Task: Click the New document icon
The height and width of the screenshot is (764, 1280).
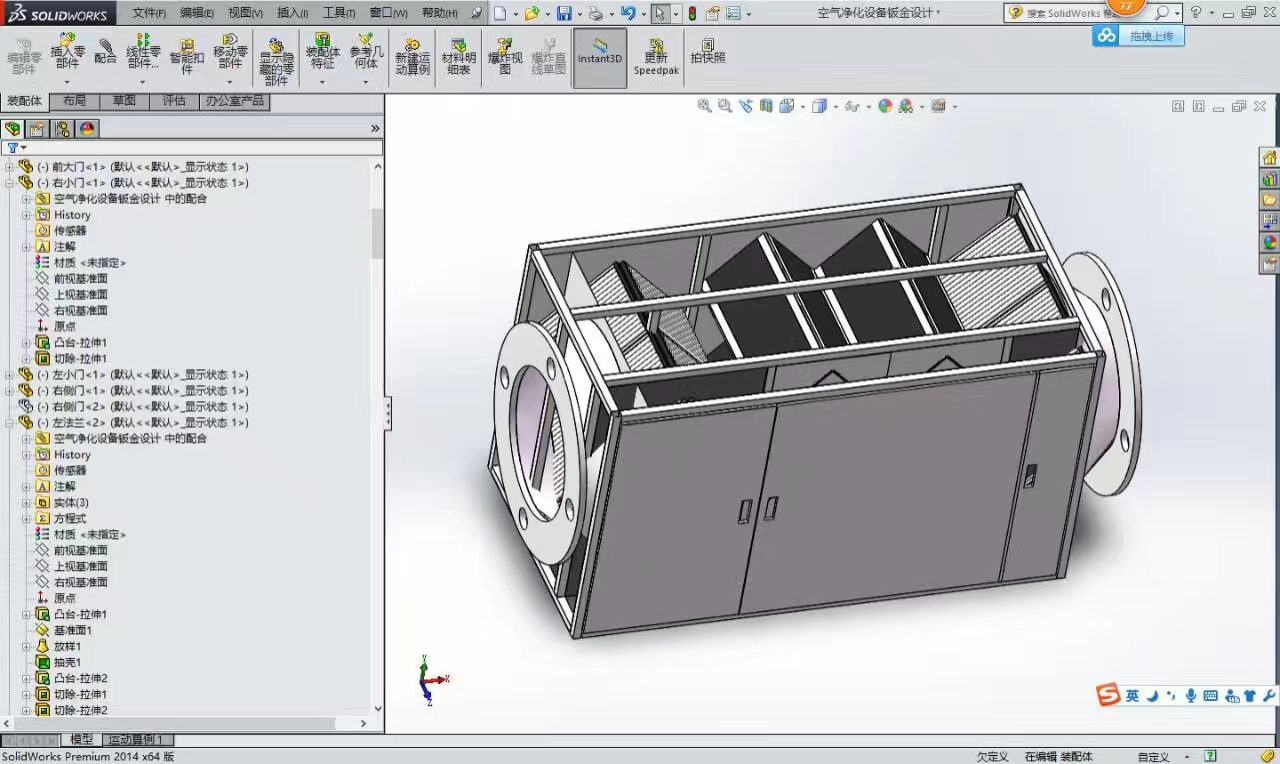Action: (x=500, y=13)
